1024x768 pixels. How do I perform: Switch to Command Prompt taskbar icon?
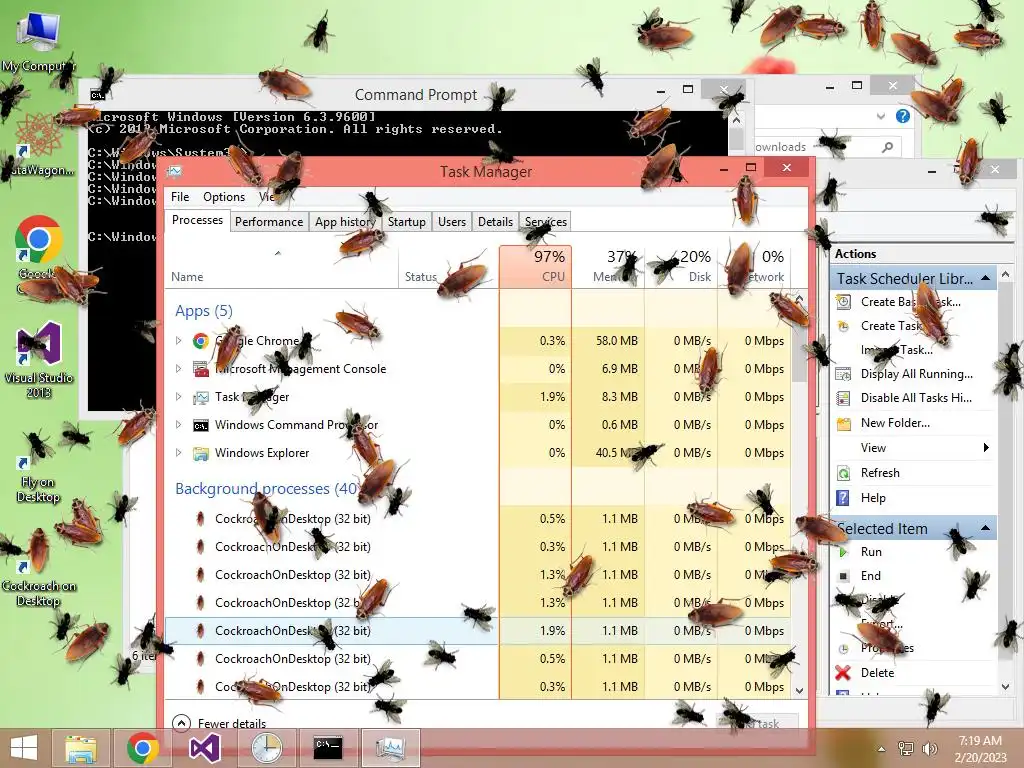[x=328, y=748]
